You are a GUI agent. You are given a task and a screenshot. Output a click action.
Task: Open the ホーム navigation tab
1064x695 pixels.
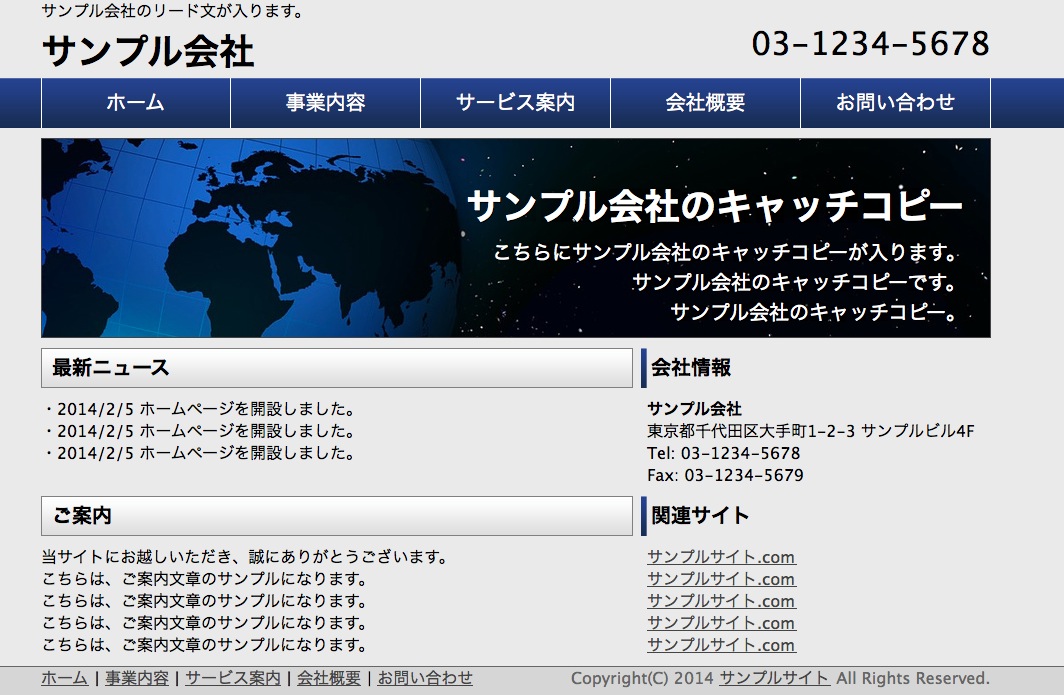point(135,103)
